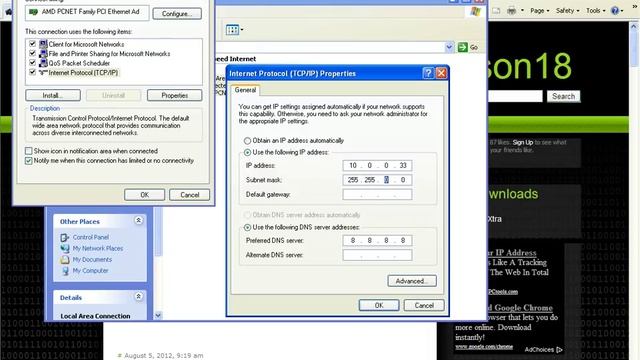Click the Views icon in Explorer toolbar
640x360 pixels.
pyautogui.click(x=232, y=29)
